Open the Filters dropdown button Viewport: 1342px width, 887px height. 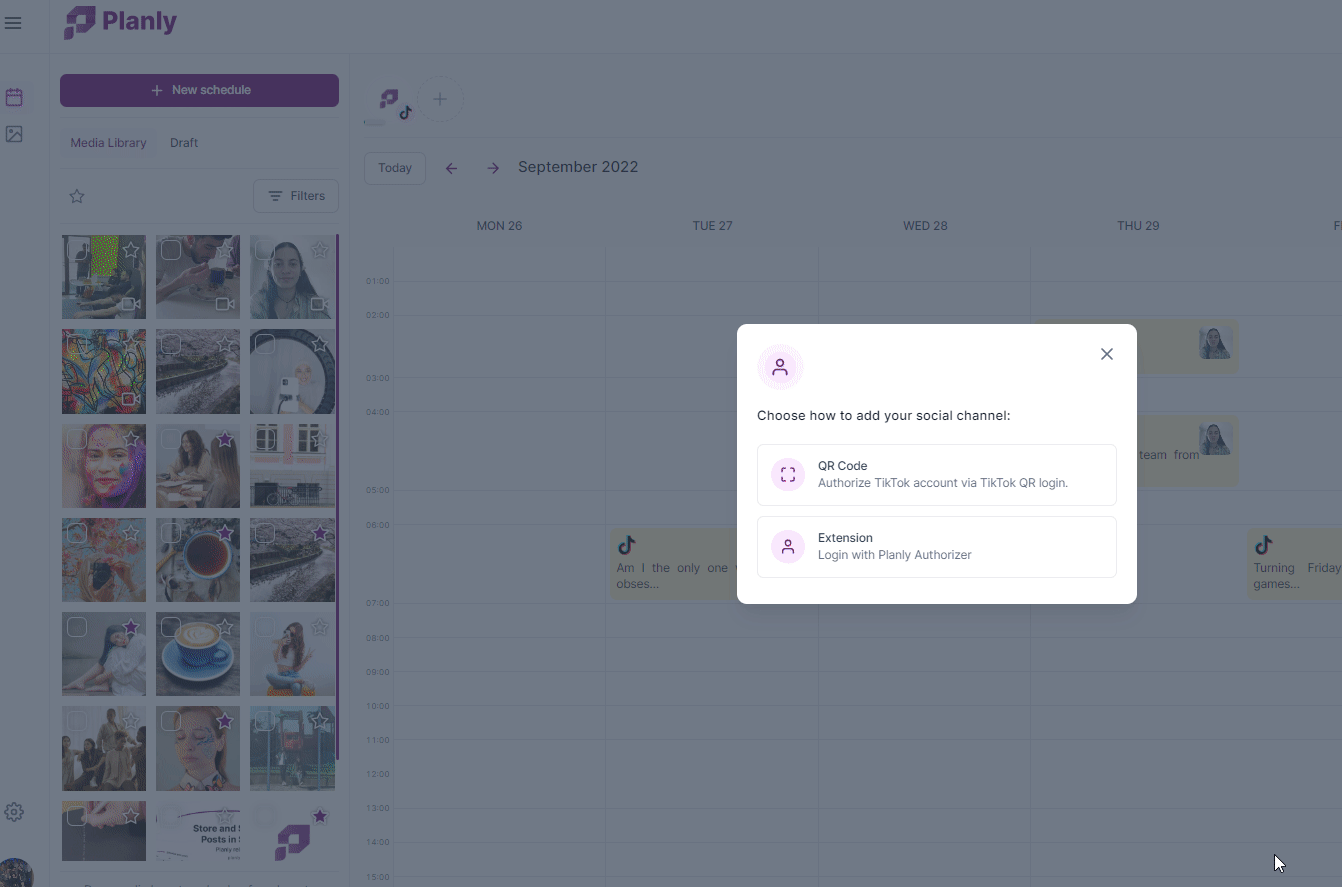296,196
